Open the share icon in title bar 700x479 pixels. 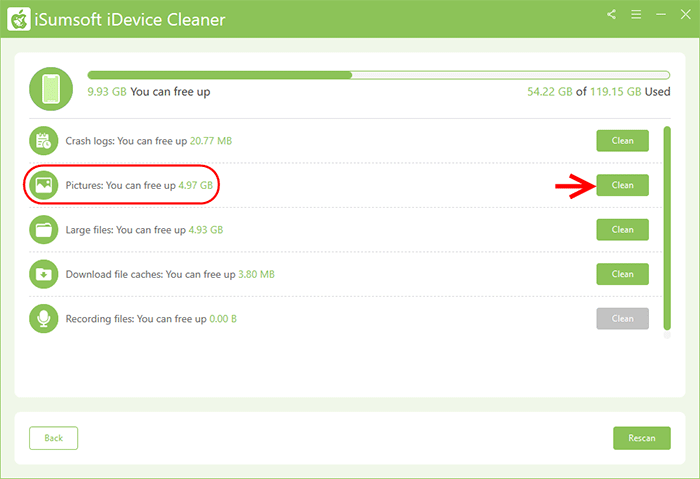611,14
